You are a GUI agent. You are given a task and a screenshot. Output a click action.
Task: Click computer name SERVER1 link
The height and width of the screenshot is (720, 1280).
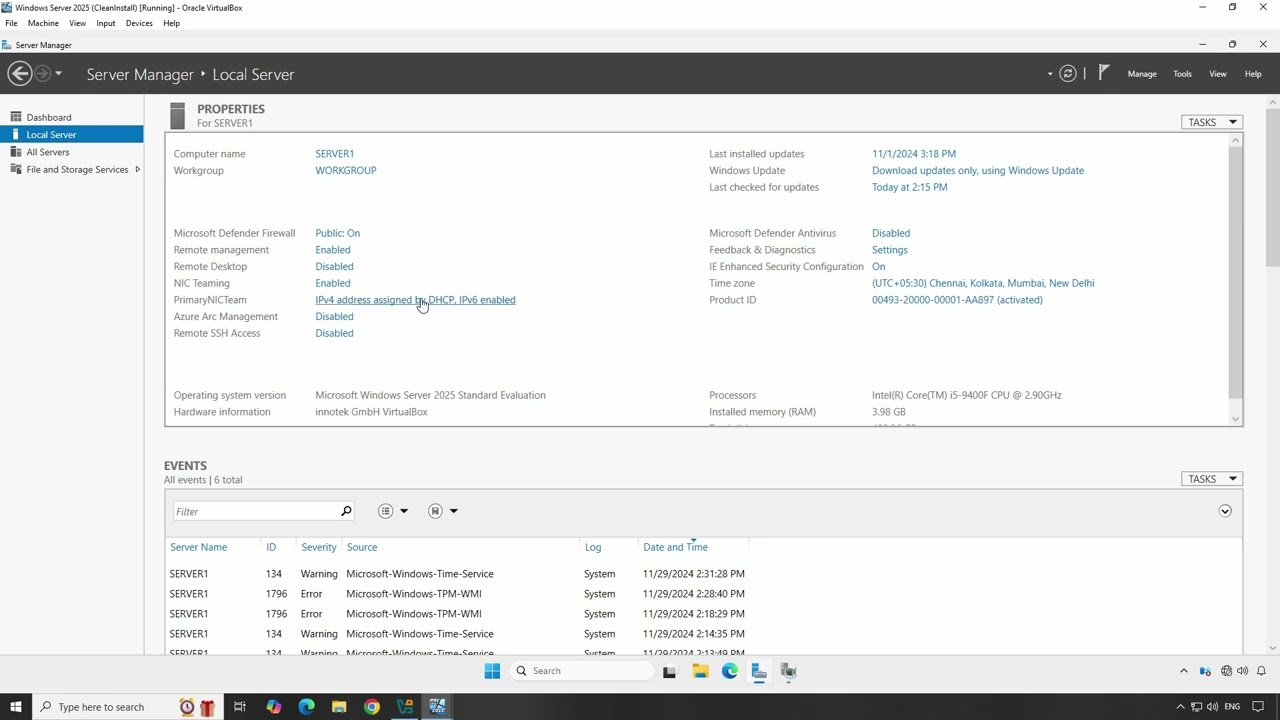tap(334, 154)
